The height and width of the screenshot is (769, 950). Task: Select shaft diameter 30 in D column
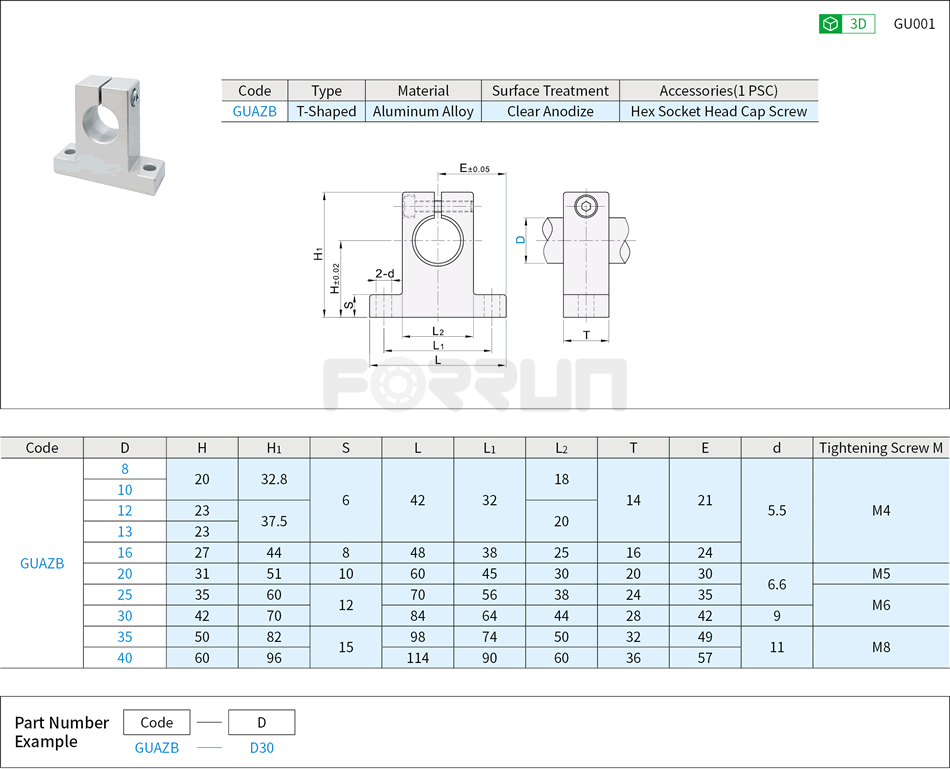point(125,616)
